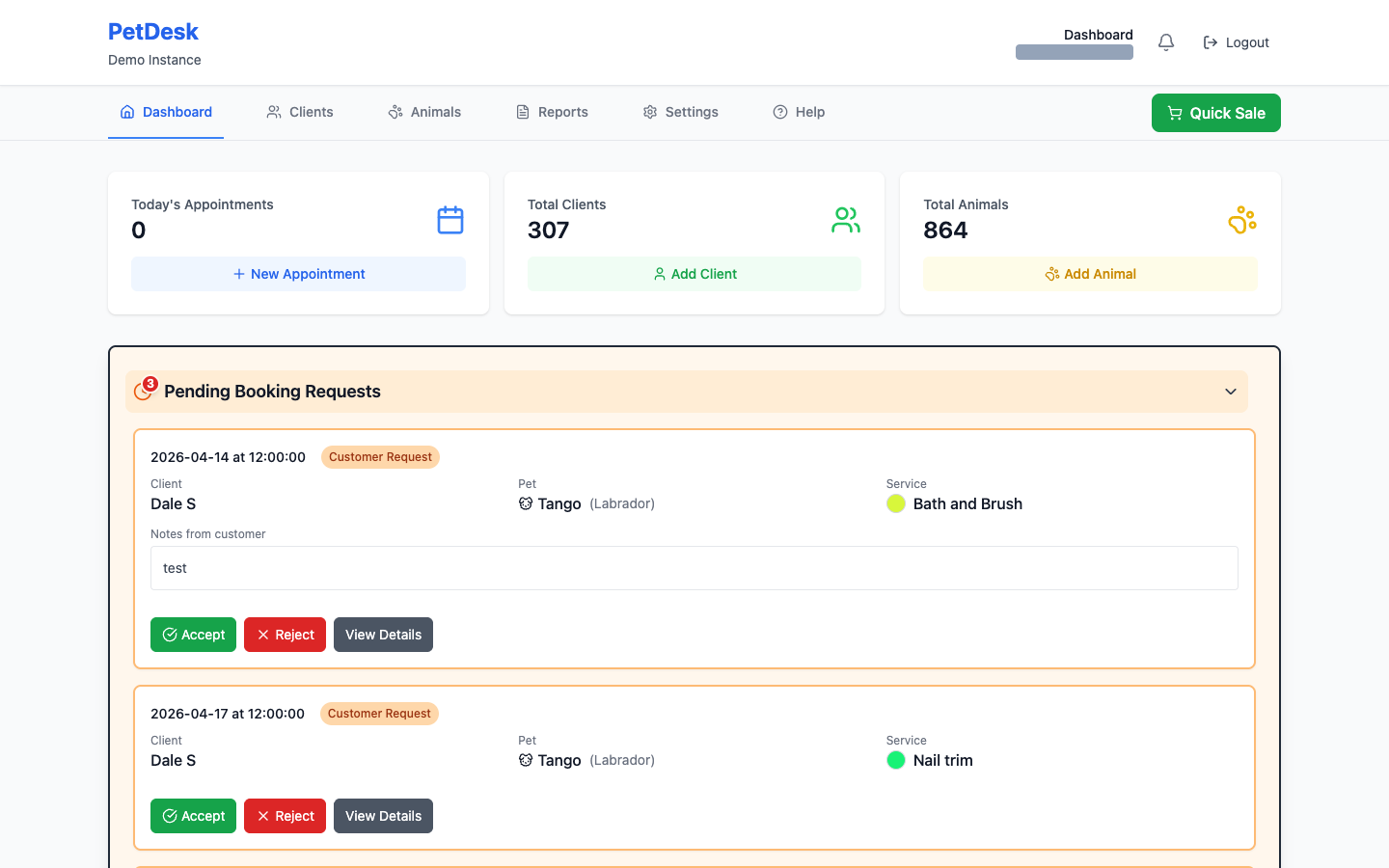Viewport: 1389px width, 868px height.
Task: View Details of the 2026-04-14 request
Action: [x=383, y=635]
